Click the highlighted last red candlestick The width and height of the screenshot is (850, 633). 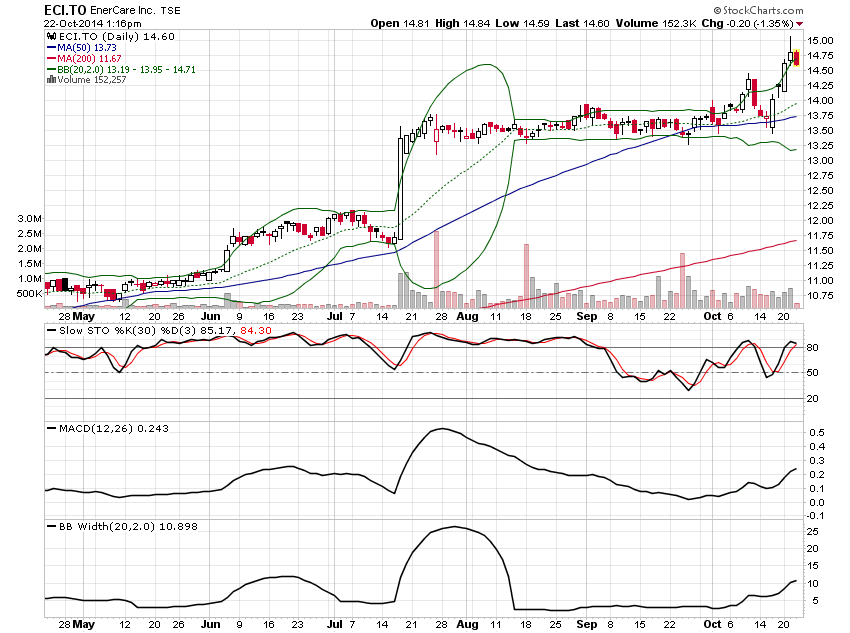(796, 57)
